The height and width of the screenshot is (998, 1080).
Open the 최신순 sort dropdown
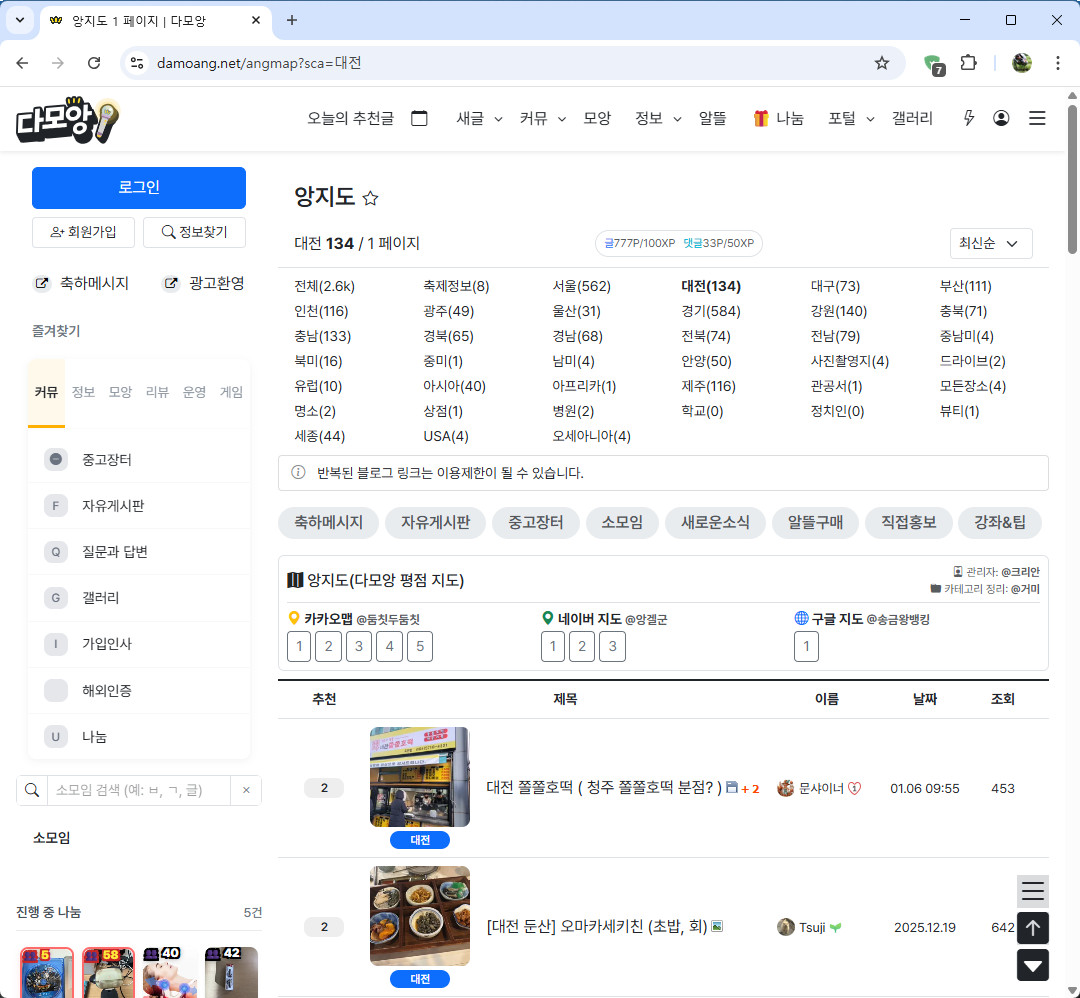990,243
